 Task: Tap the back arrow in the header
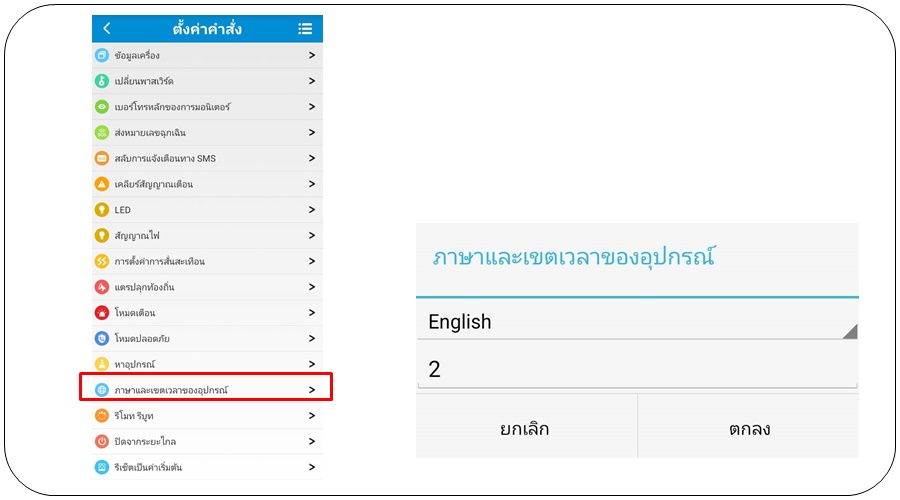tap(107, 29)
